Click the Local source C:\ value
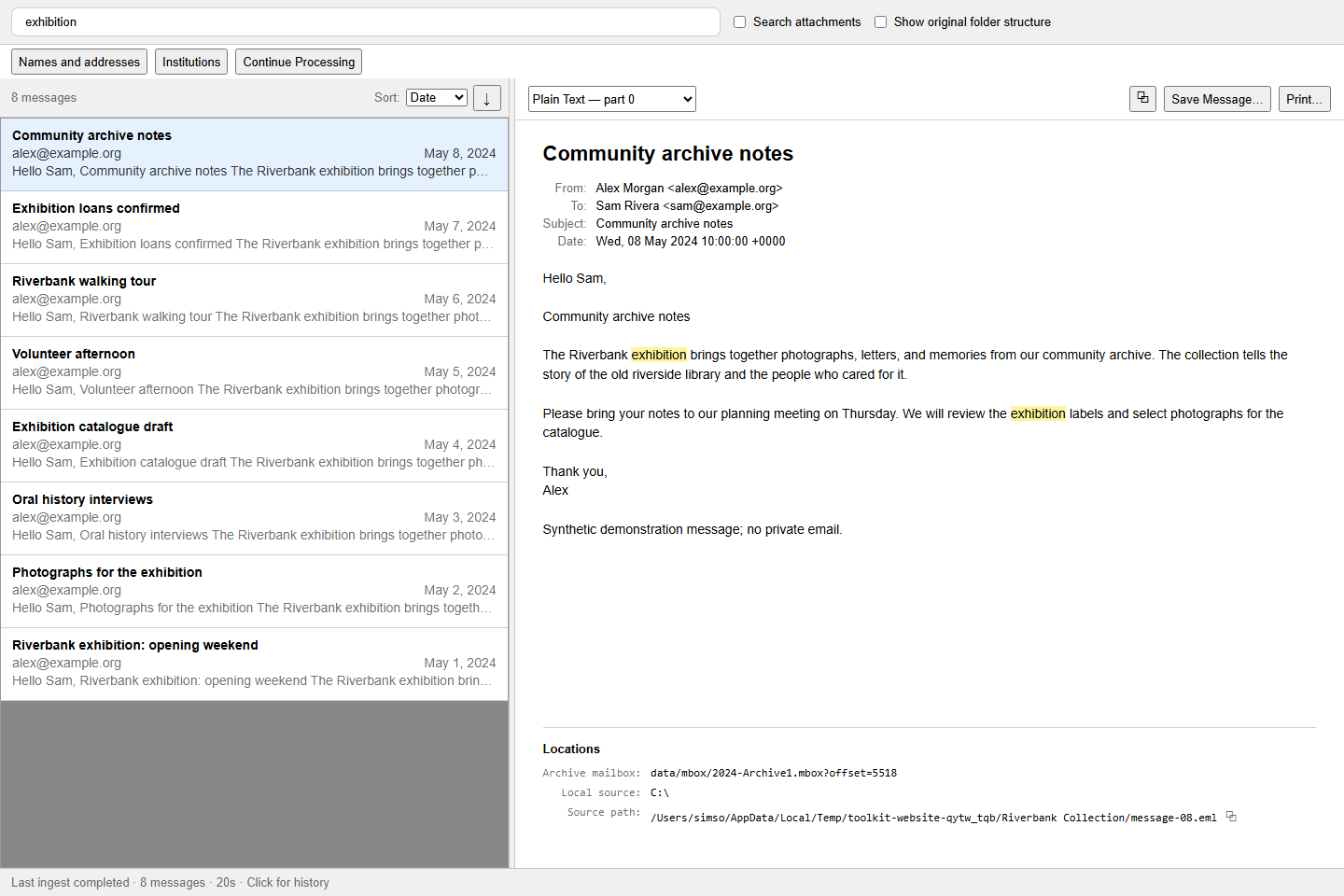This screenshot has width=1344, height=896. pyautogui.click(x=660, y=792)
